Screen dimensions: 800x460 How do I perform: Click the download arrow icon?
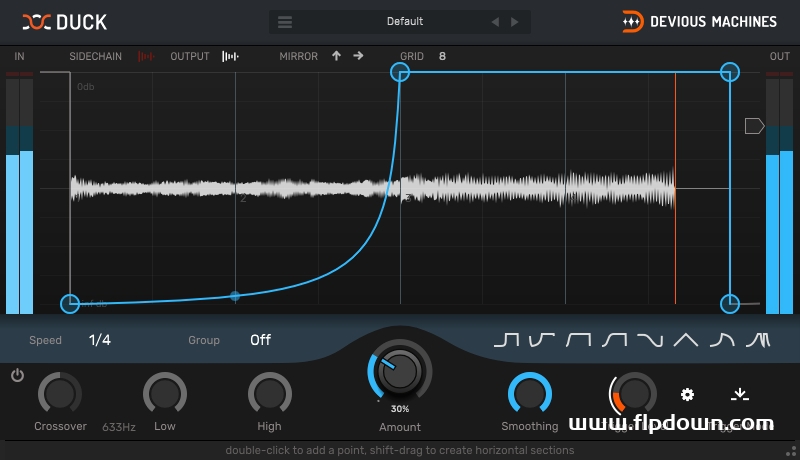[x=739, y=395]
